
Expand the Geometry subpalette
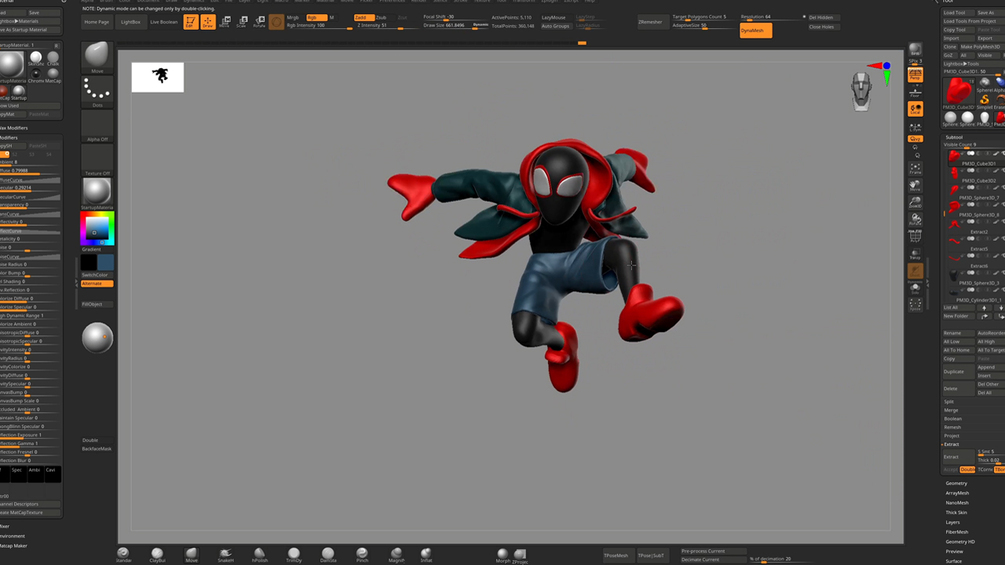click(956, 483)
